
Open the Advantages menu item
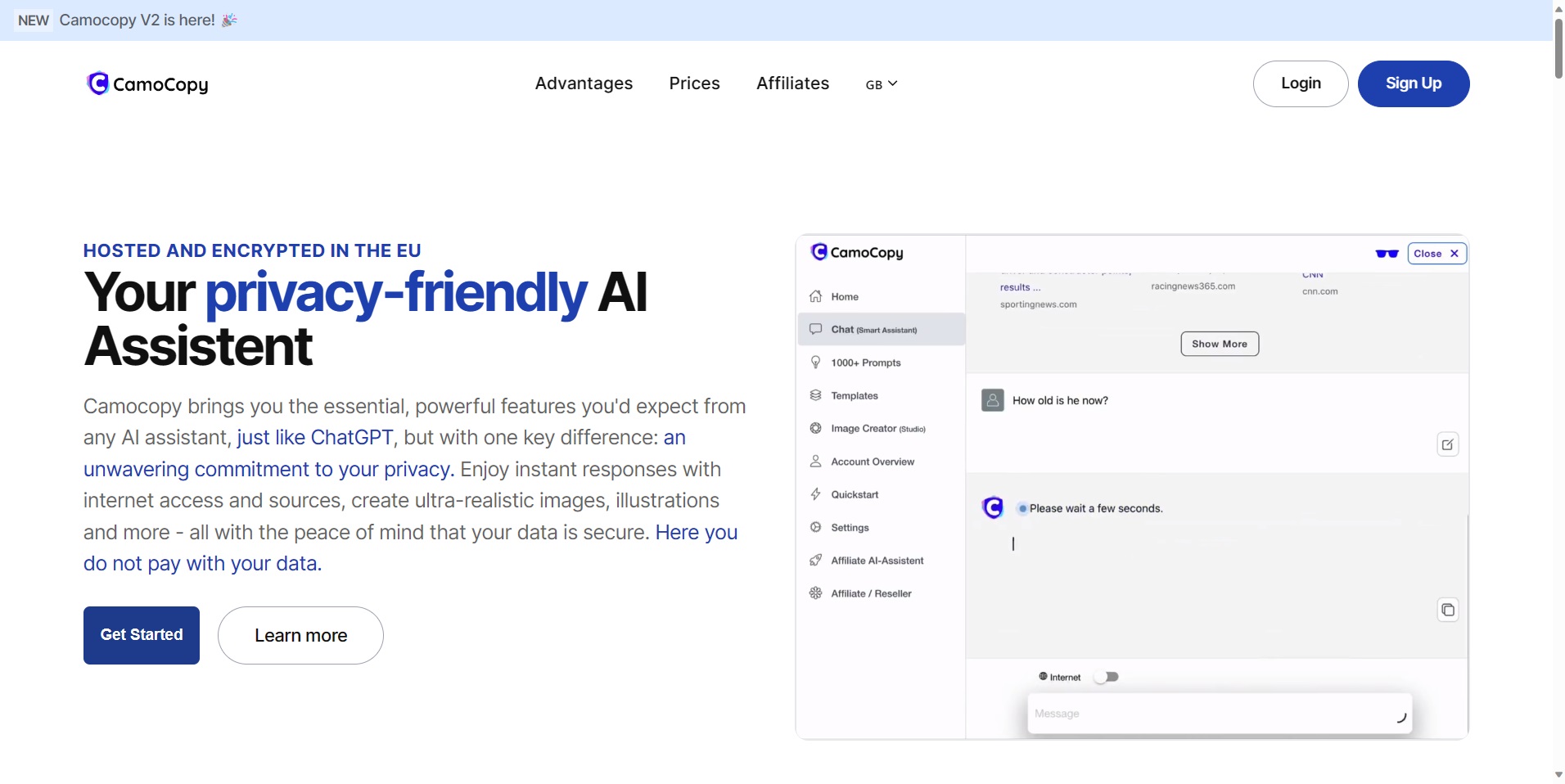pos(584,83)
